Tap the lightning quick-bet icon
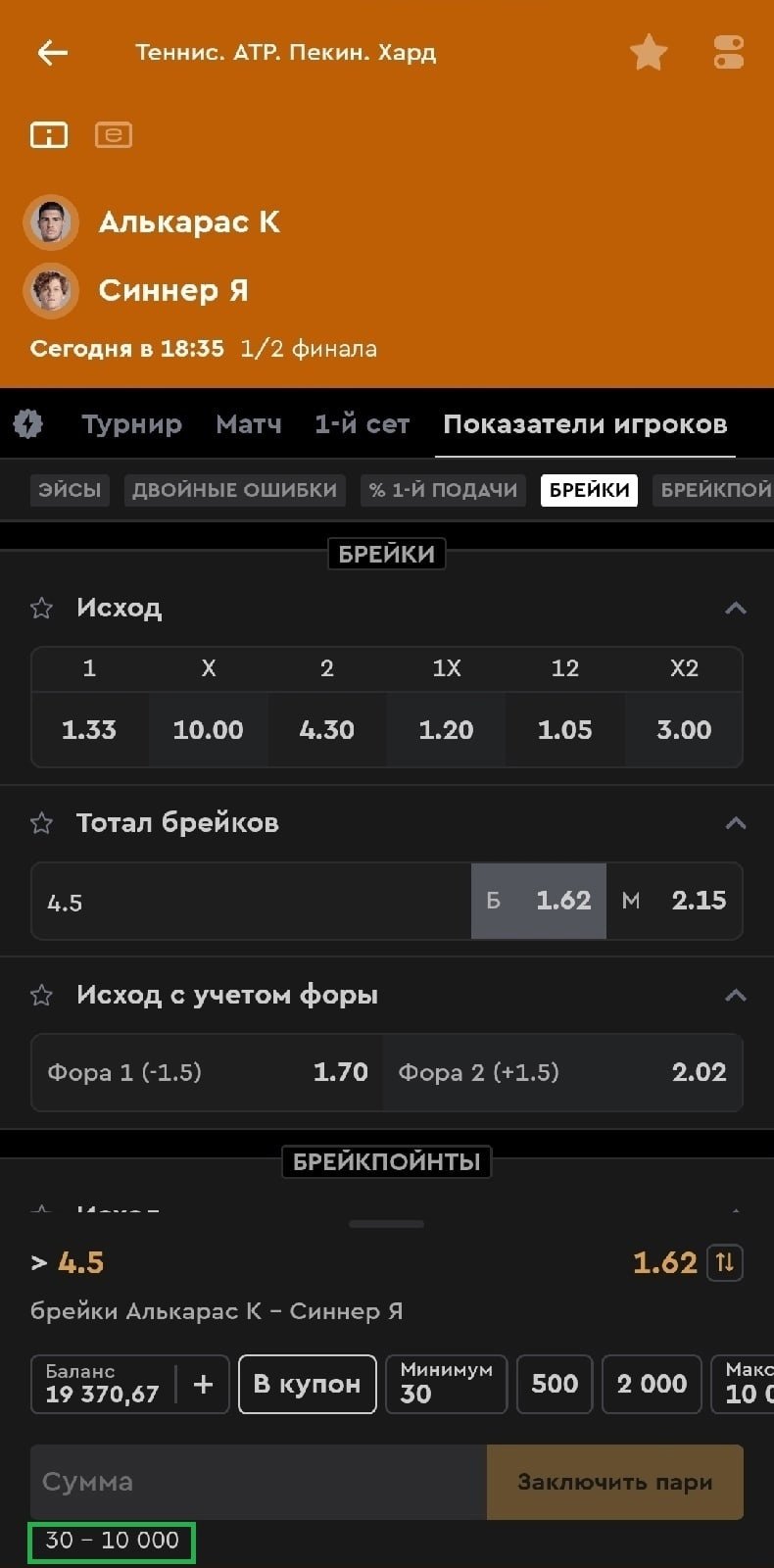 28,424
